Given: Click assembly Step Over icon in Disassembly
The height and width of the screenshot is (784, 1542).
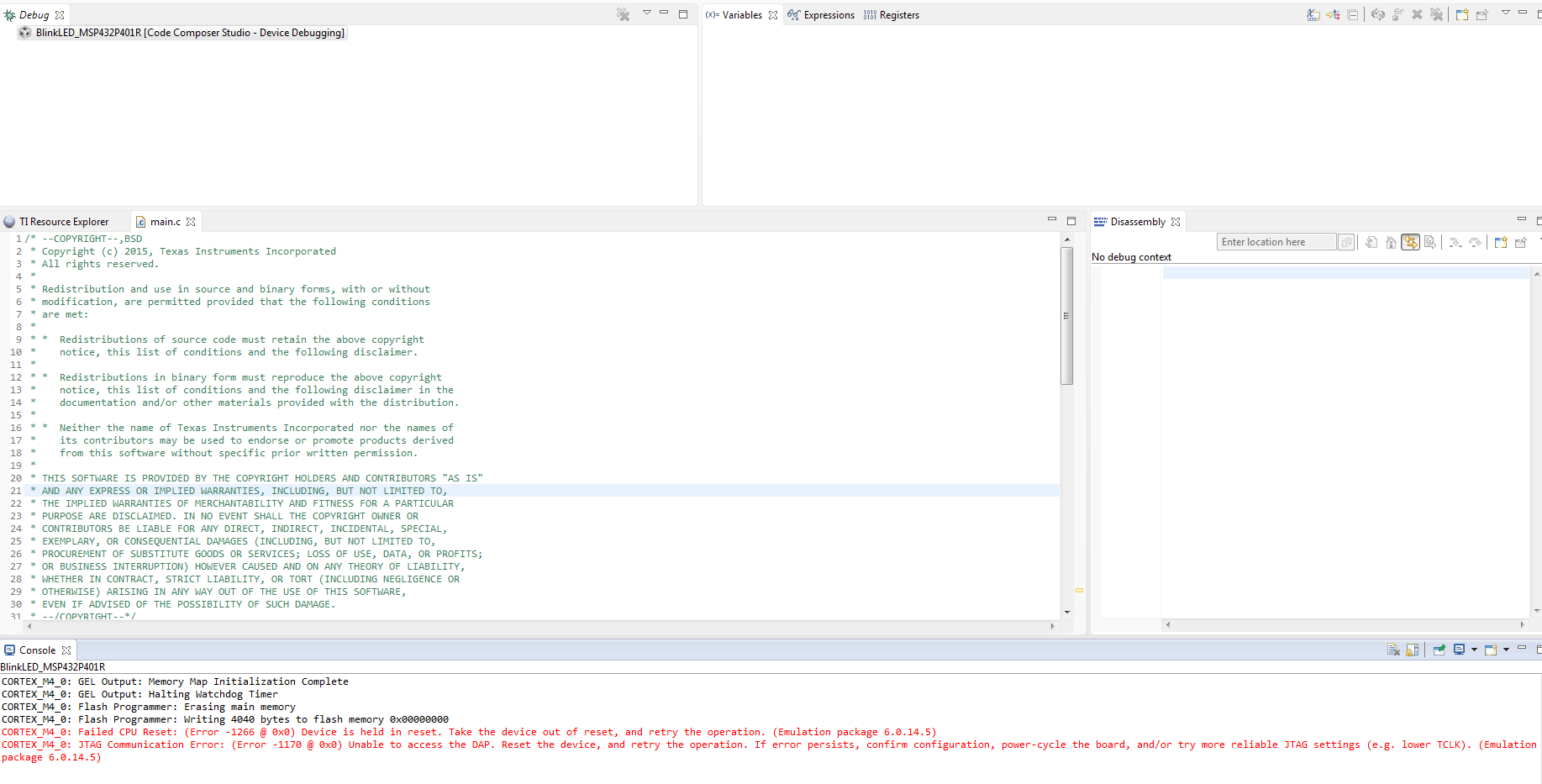Looking at the screenshot, I should [1475, 242].
